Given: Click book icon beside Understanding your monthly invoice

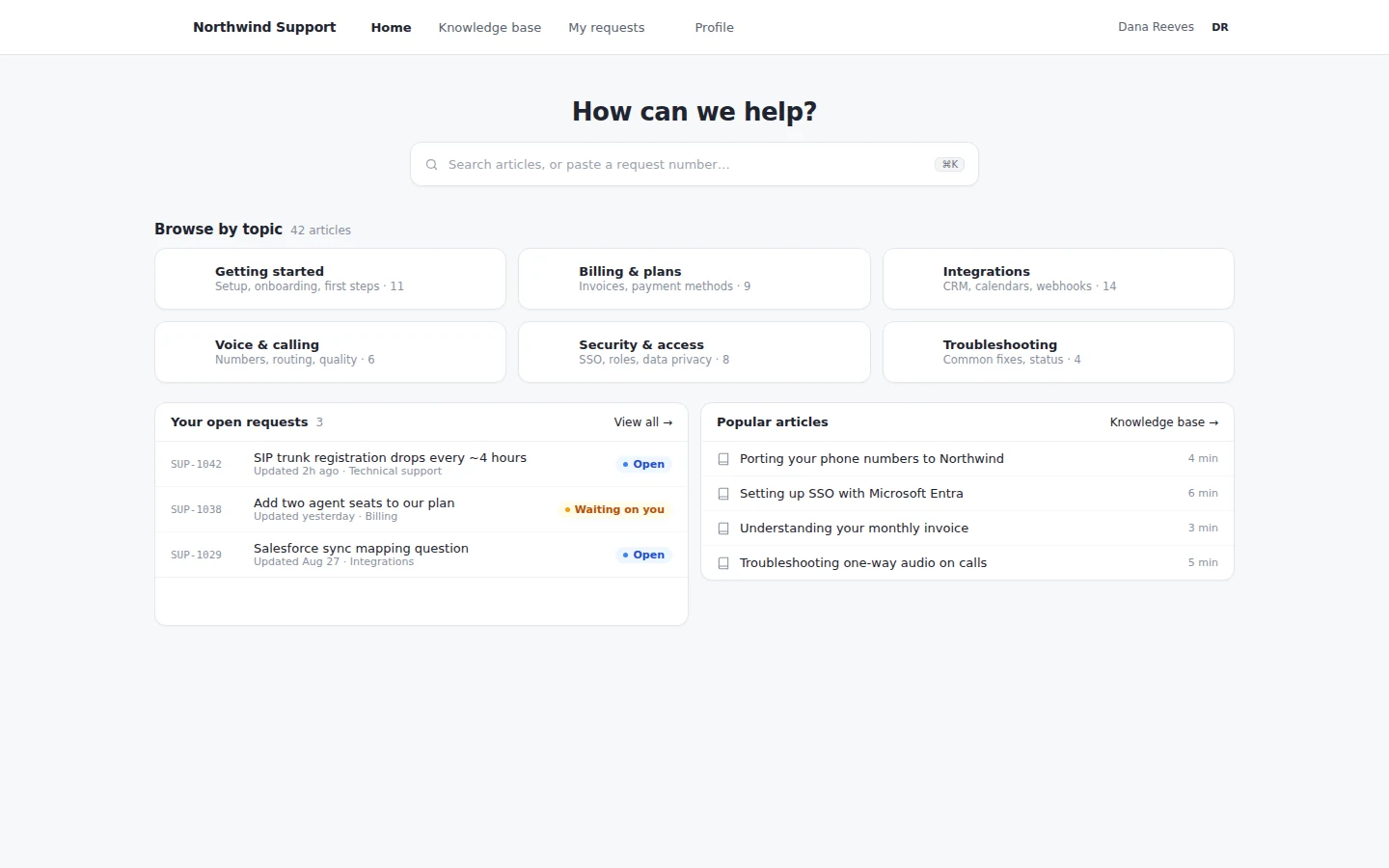Looking at the screenshot, I should 723,529.
